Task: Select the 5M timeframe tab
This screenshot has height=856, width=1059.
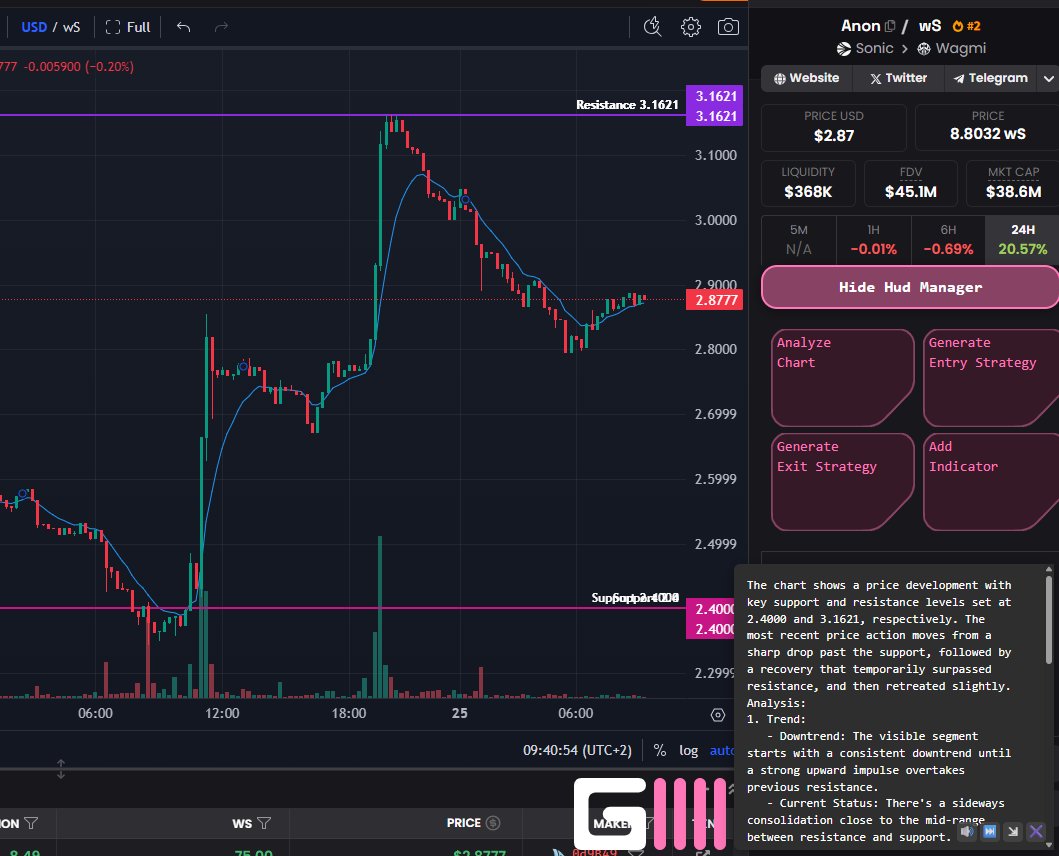Action: [798, 240]
